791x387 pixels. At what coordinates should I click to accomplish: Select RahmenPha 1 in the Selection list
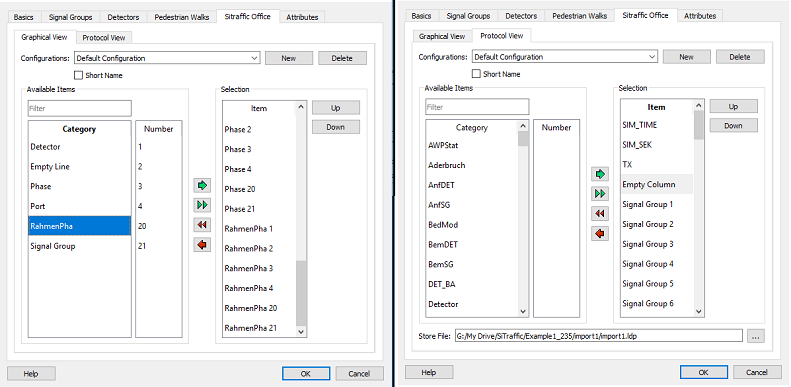pos(259,229)
